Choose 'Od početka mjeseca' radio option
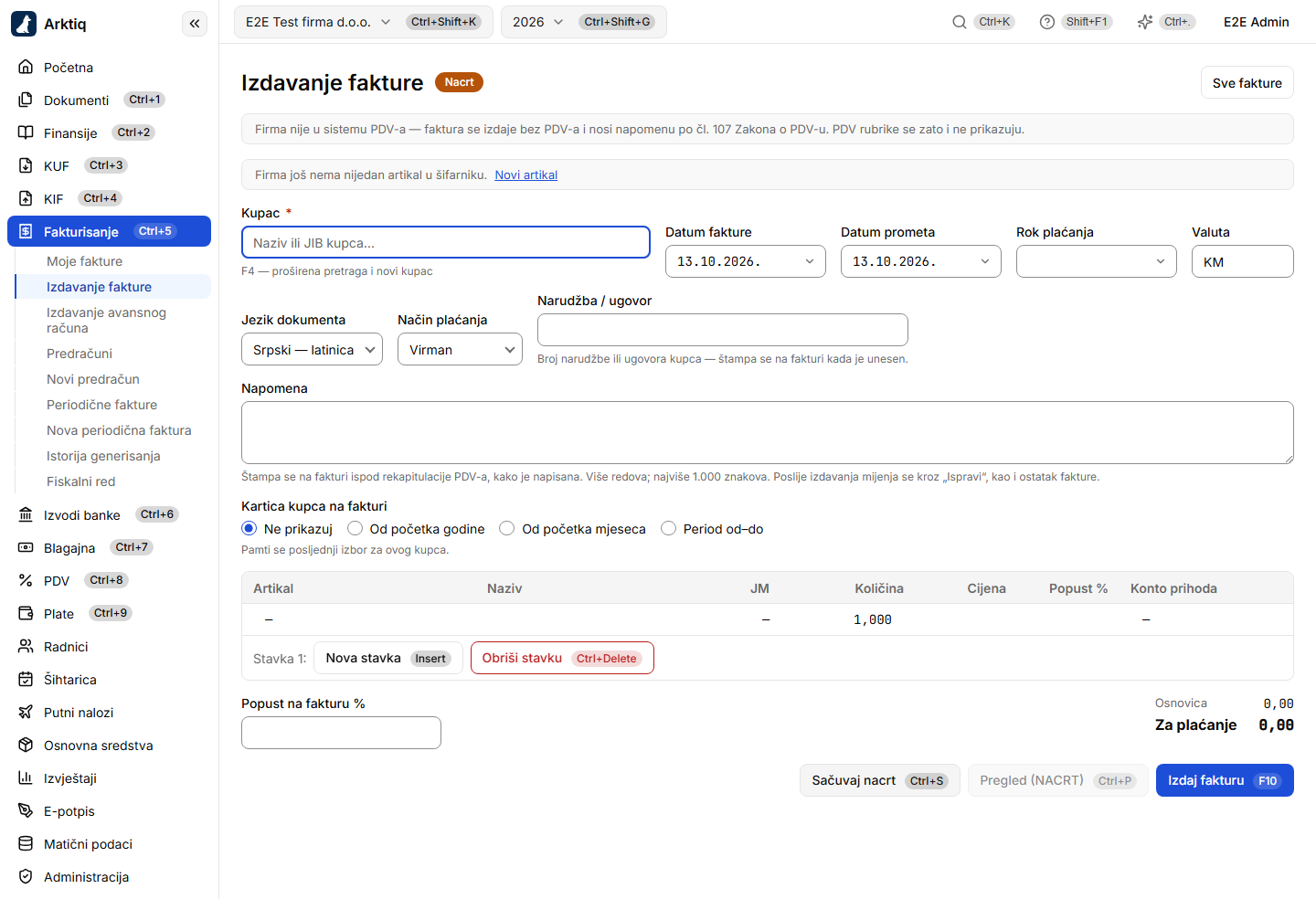This screenshot has width=1316, height=899. tap(507, 528)
